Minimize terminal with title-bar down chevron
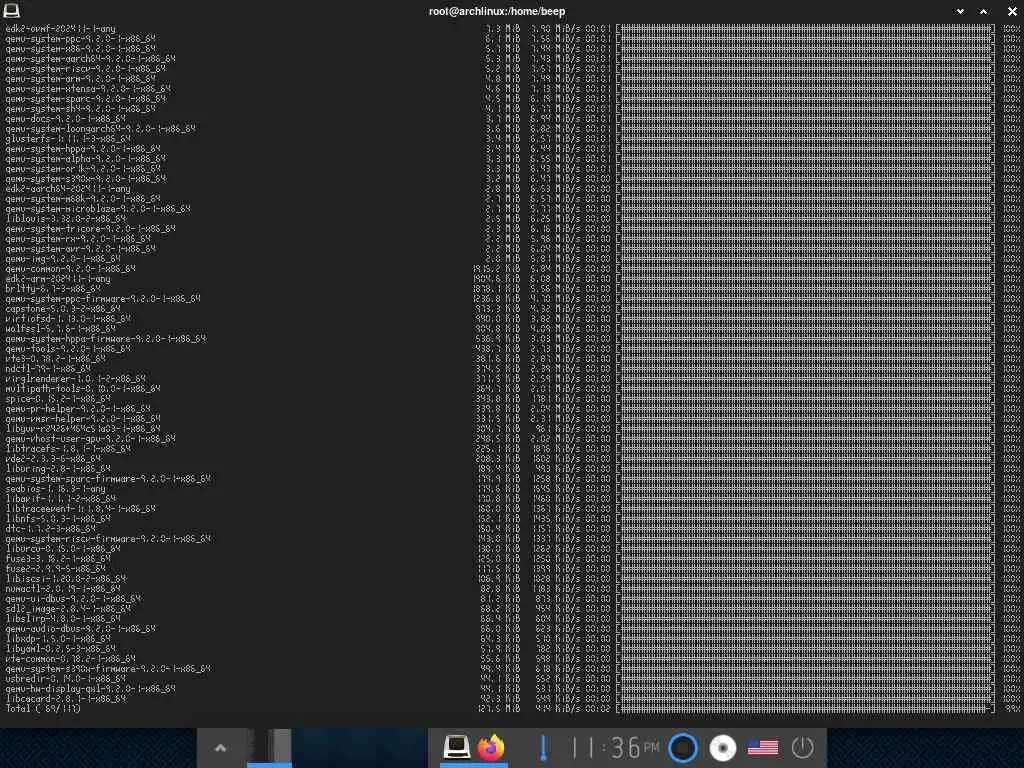This screenshot has height=768, width=1024. coord(960,11)
